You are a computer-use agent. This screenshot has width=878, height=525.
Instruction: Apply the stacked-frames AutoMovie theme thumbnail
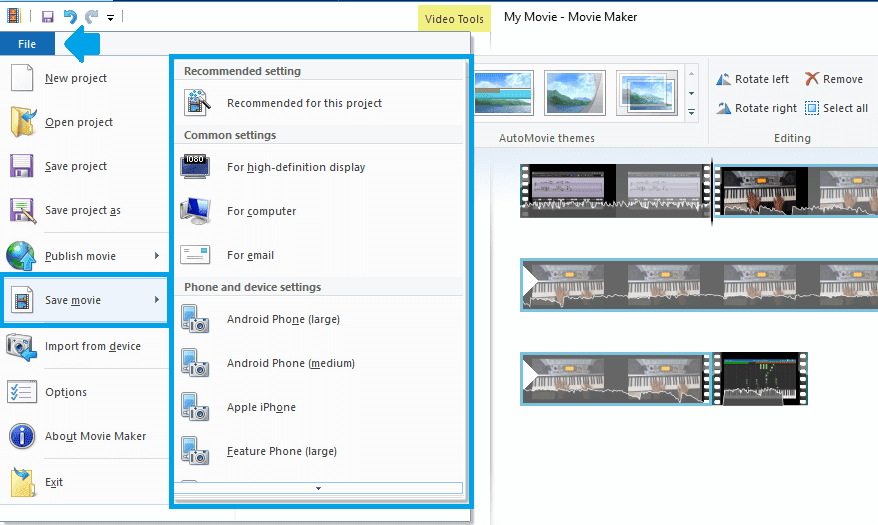pos(647,93)
